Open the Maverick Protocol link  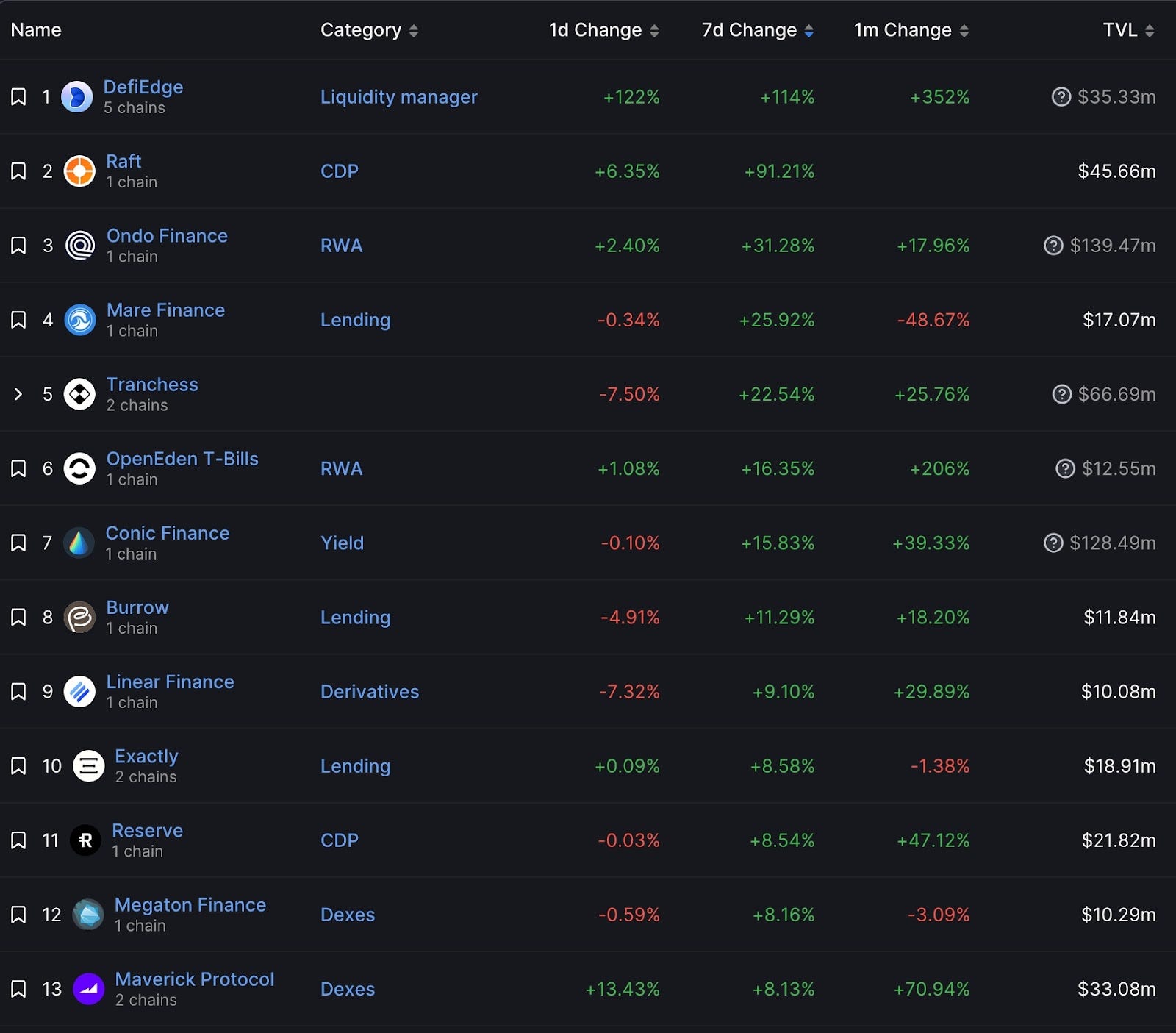pos(195,979)
